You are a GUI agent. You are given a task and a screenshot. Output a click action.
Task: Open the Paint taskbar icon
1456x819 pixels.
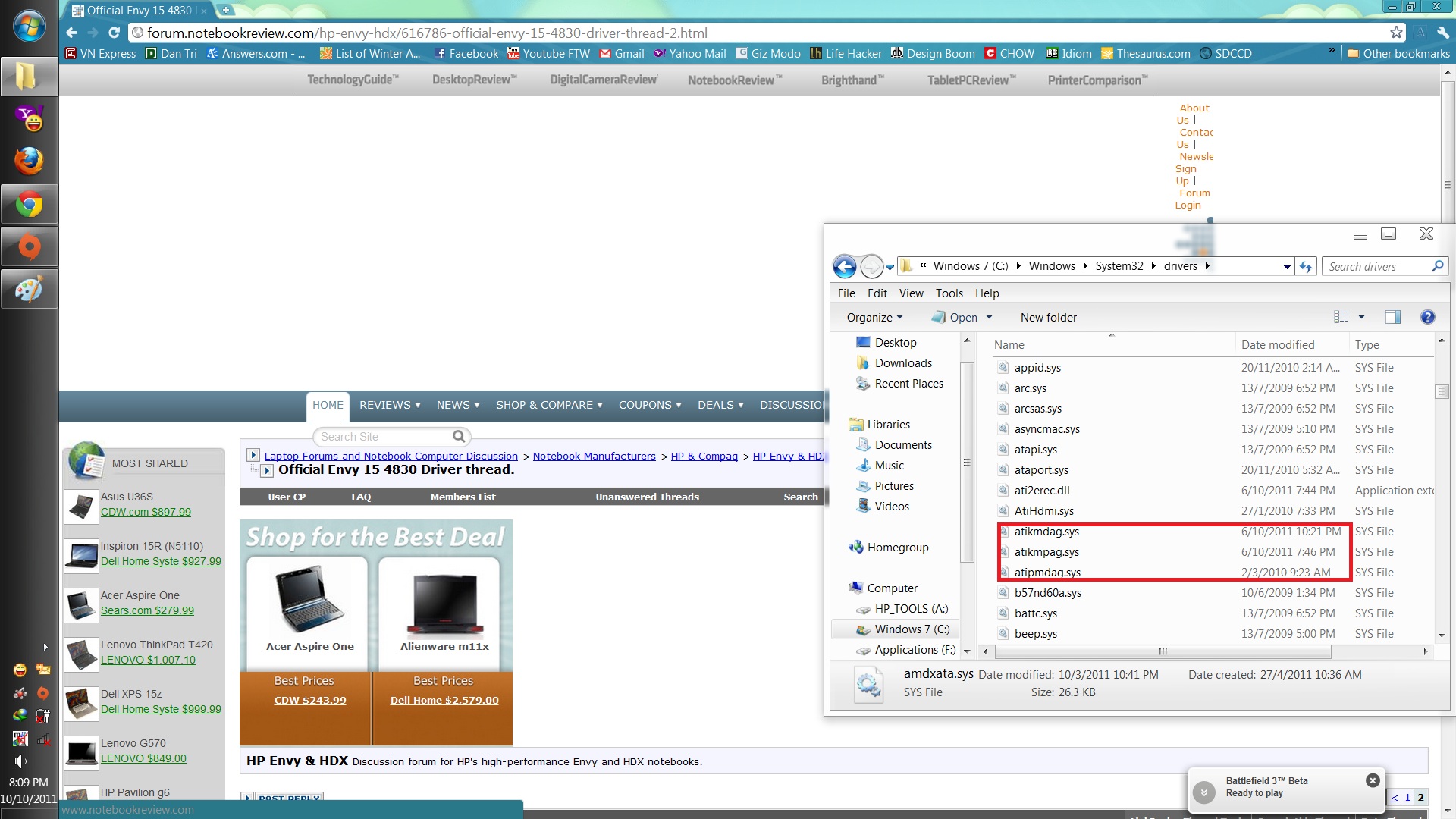(29, 289)
